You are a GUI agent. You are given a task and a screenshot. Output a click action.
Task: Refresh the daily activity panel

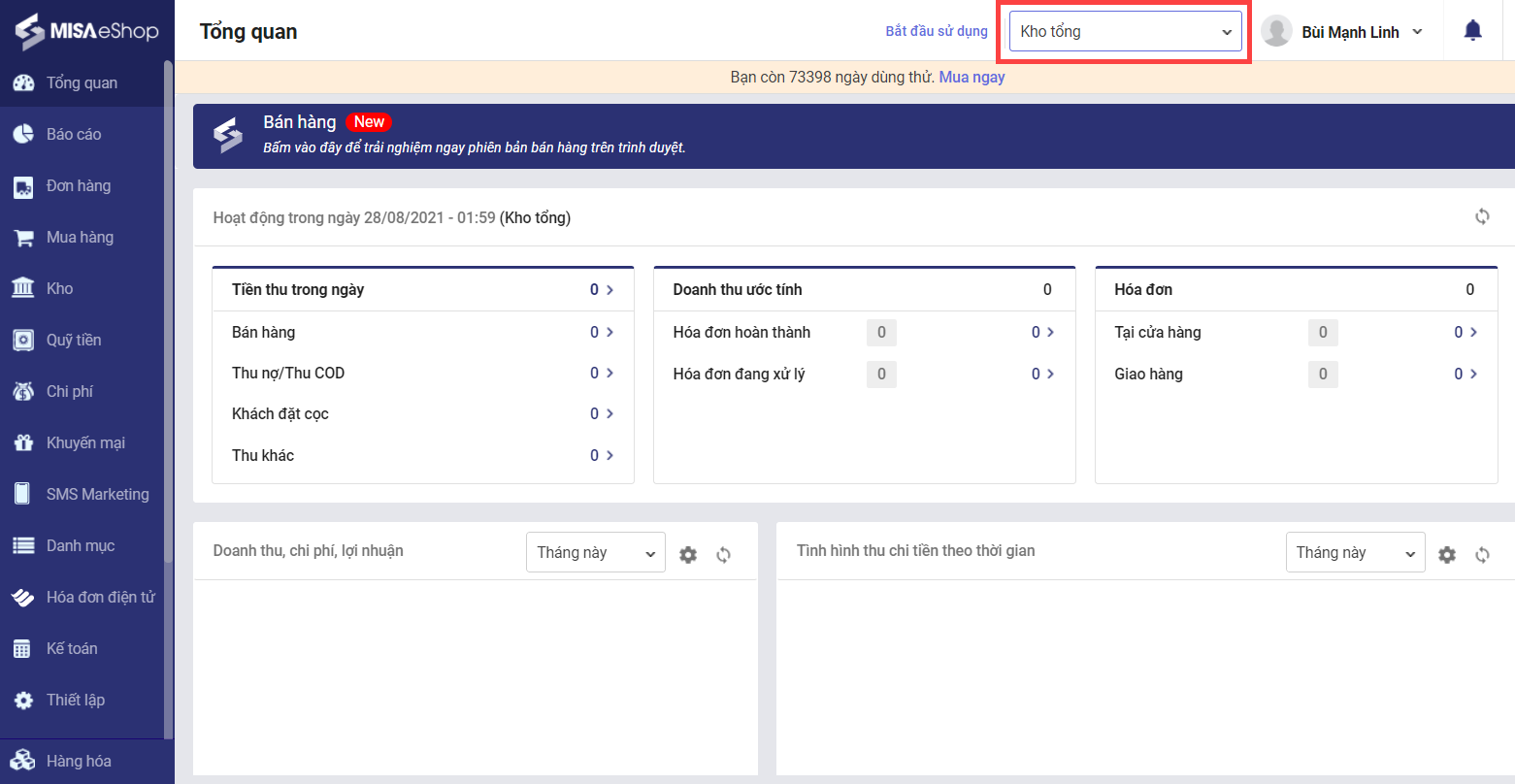(x=1482, y=216)
